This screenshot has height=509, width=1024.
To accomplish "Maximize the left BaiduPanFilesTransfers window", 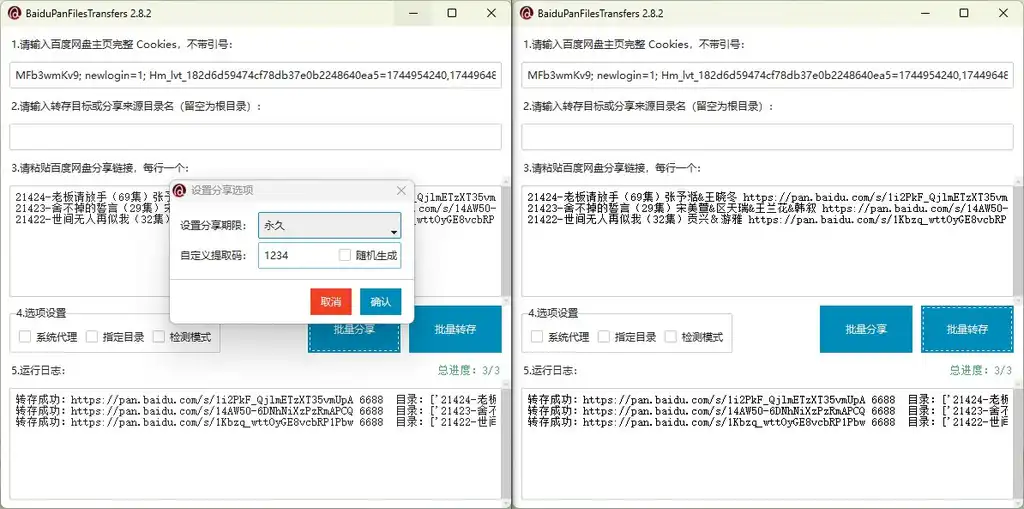I will pyautogui.click(x=452, y=13).
